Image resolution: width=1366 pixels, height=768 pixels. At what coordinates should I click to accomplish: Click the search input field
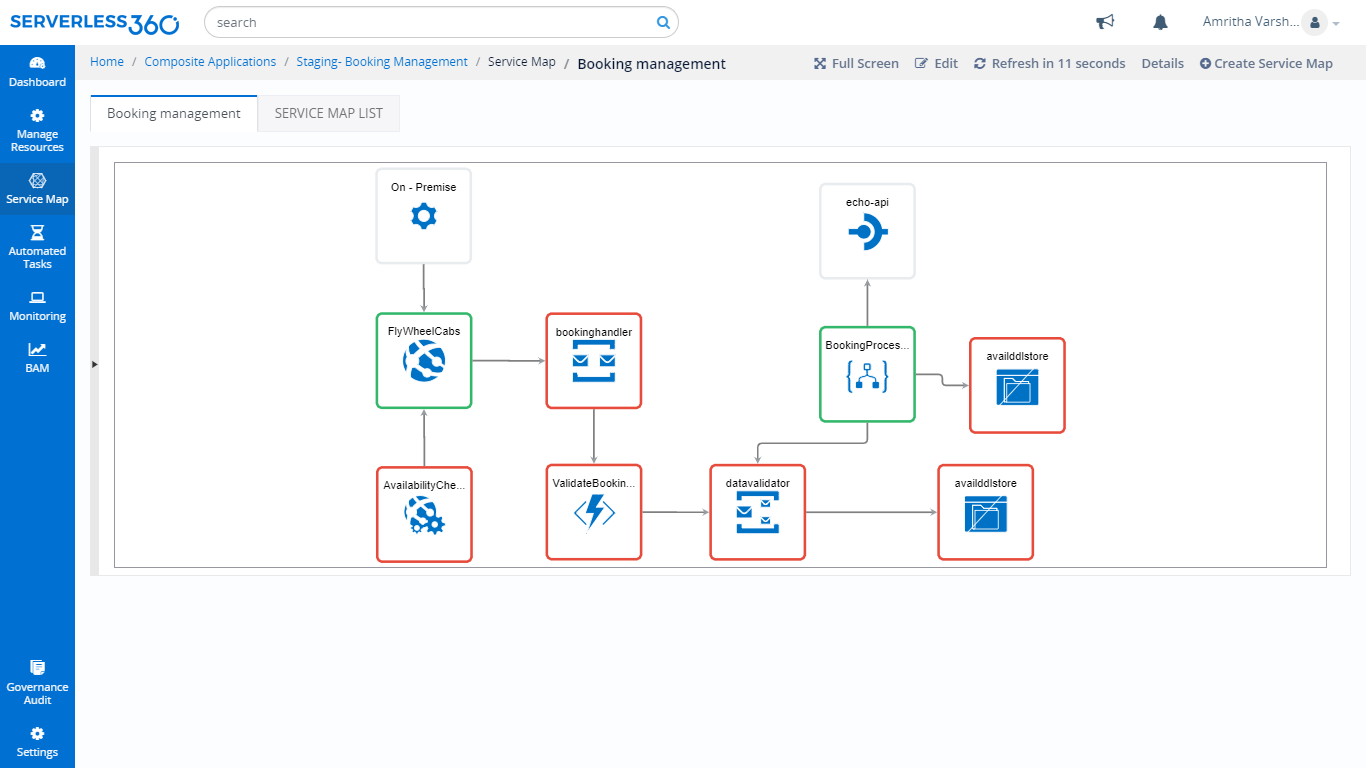tap(430, 22)
